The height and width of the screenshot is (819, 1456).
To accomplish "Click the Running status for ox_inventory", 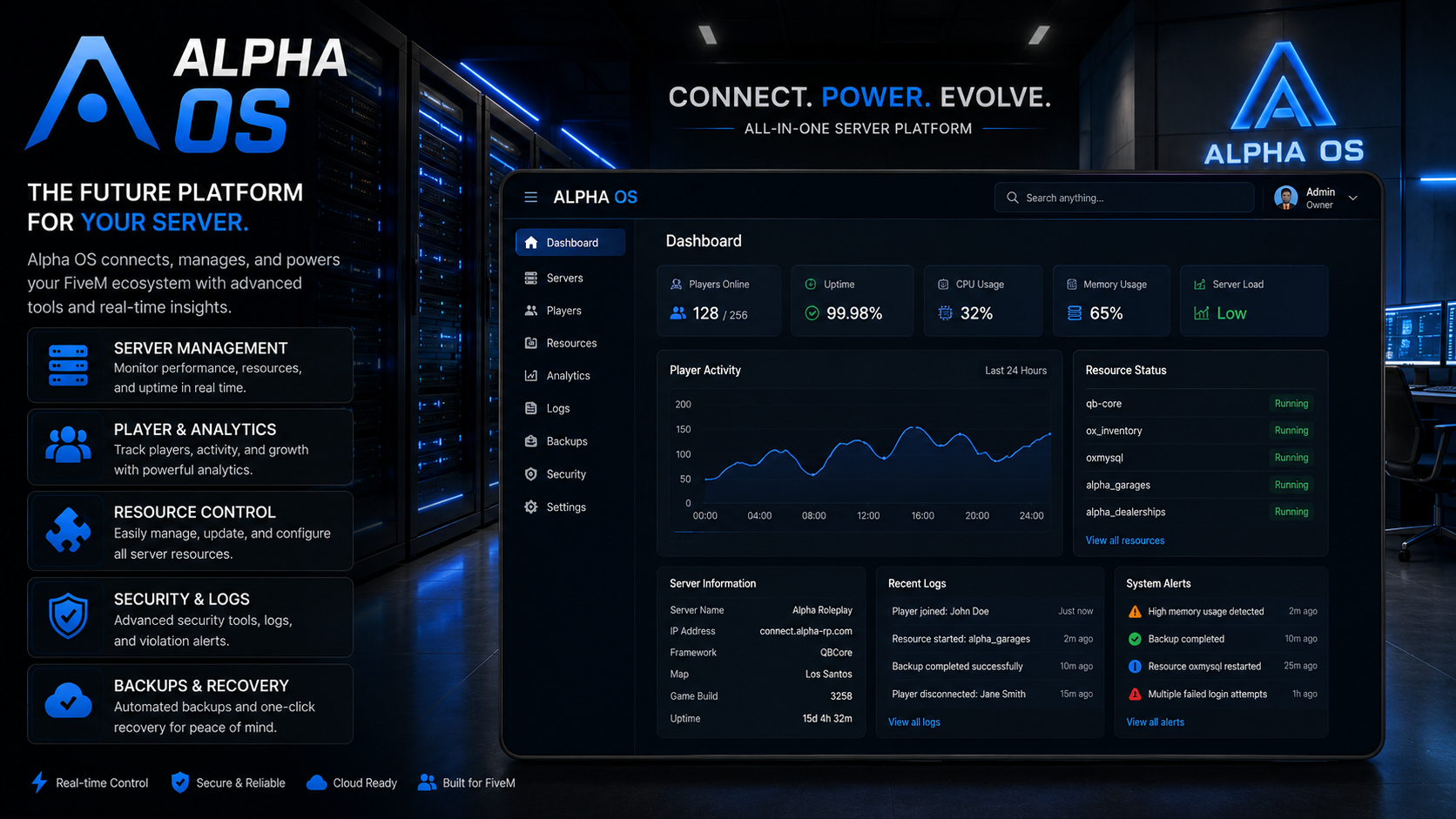I will pos(1291,431).
